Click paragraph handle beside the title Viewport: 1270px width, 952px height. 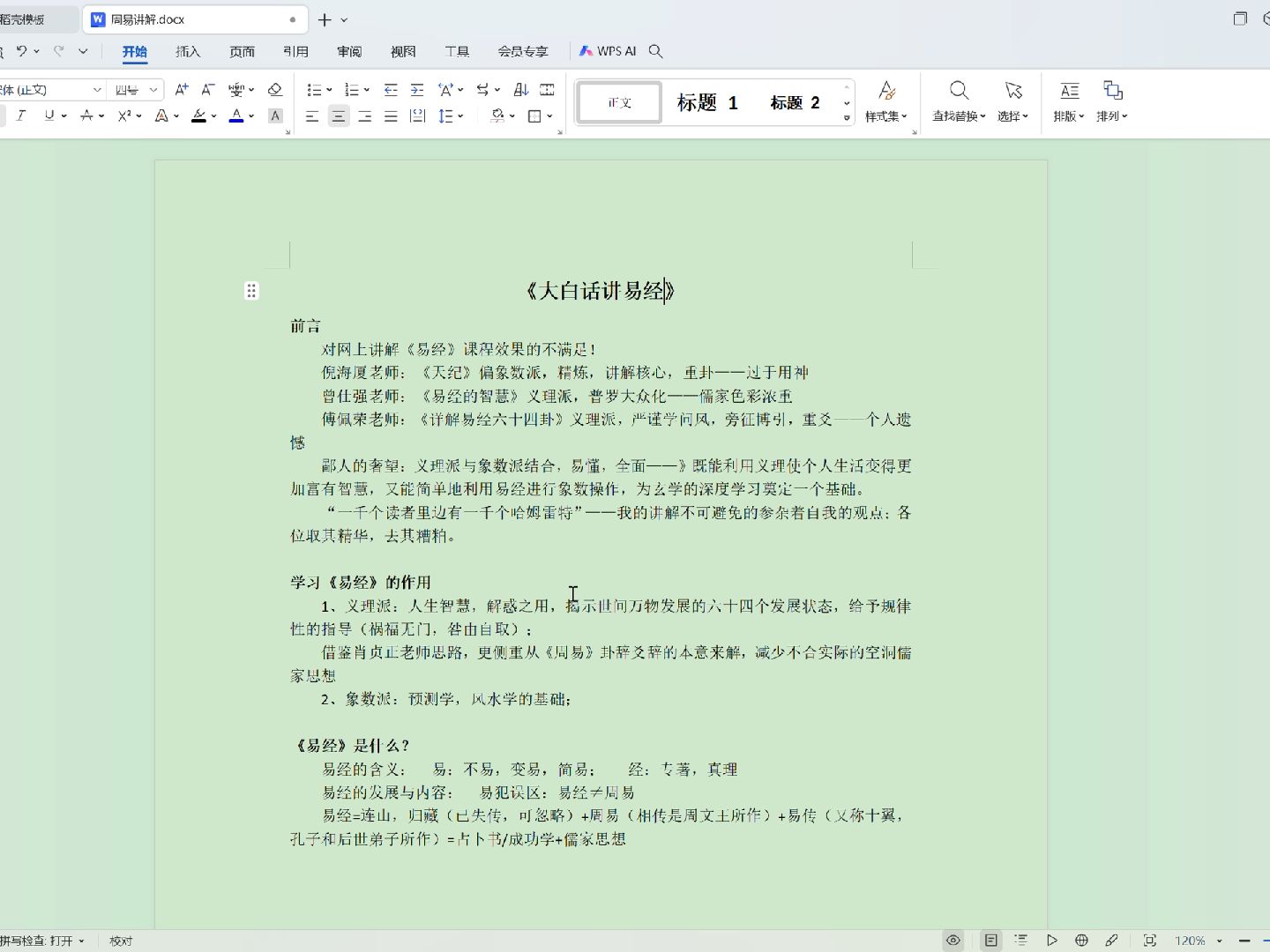(251, 291)
